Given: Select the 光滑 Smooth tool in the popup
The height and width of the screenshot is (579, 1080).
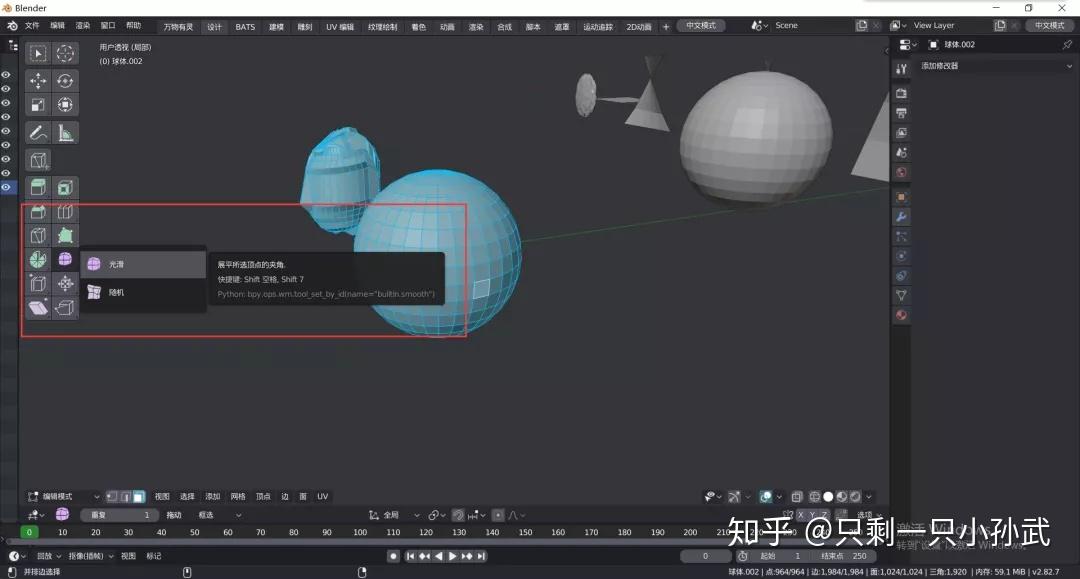Looking at the screenshot, I should pyautogui.click(x=117, y=264).
